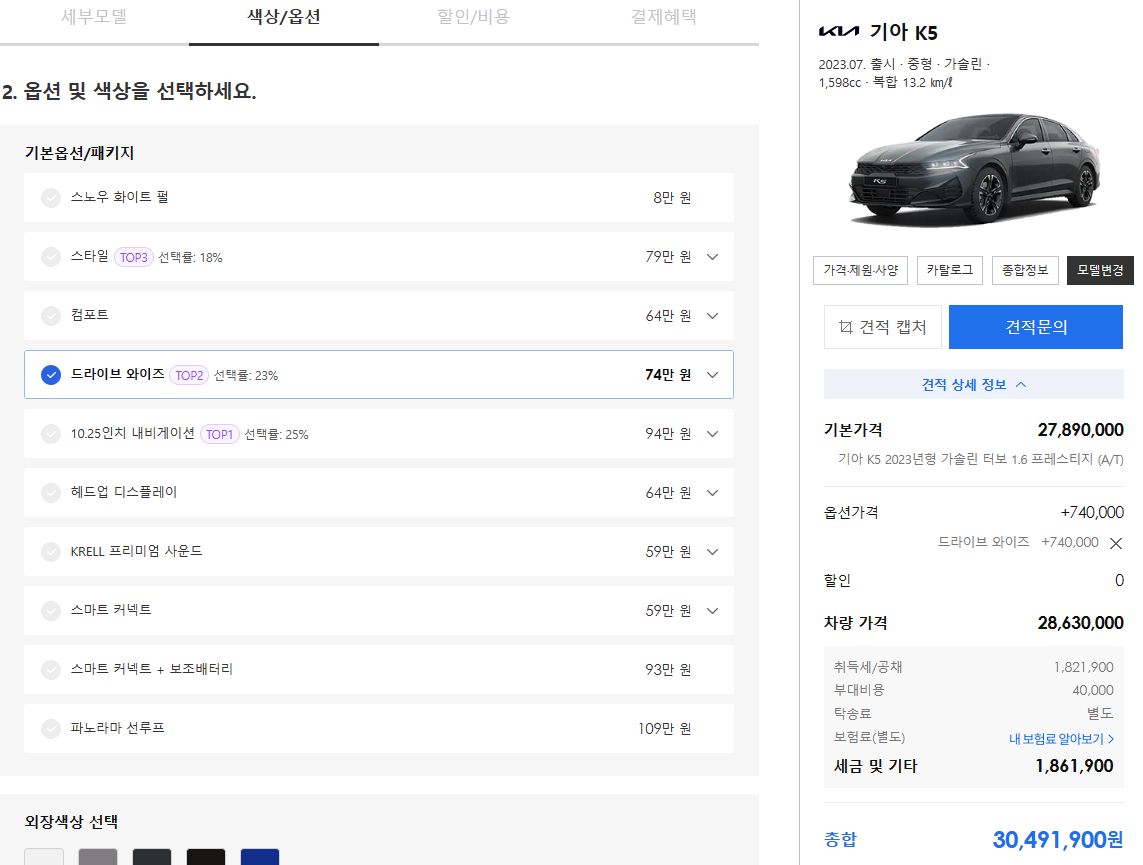The width and height of the screenshot is (1143, 865).
Task: Expand 스마트 커넥트 details chevron
Action: pyautogui.click(x=713, y=611)
